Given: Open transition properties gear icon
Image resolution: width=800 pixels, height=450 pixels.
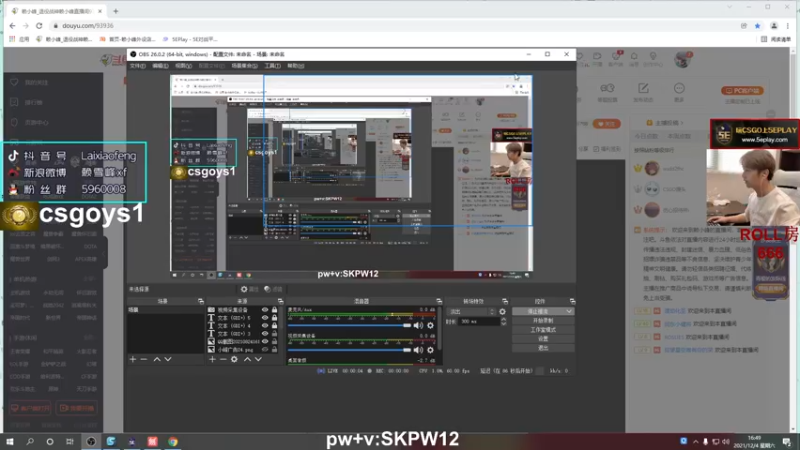Looking at the screenshot, I should click(503, 311).
